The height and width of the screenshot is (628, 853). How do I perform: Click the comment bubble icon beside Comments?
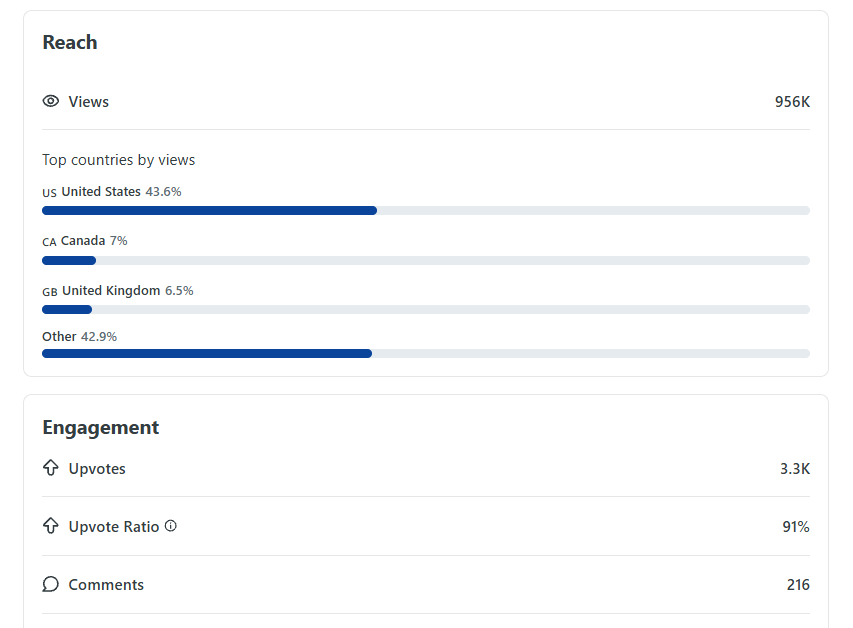coord(50,584)
